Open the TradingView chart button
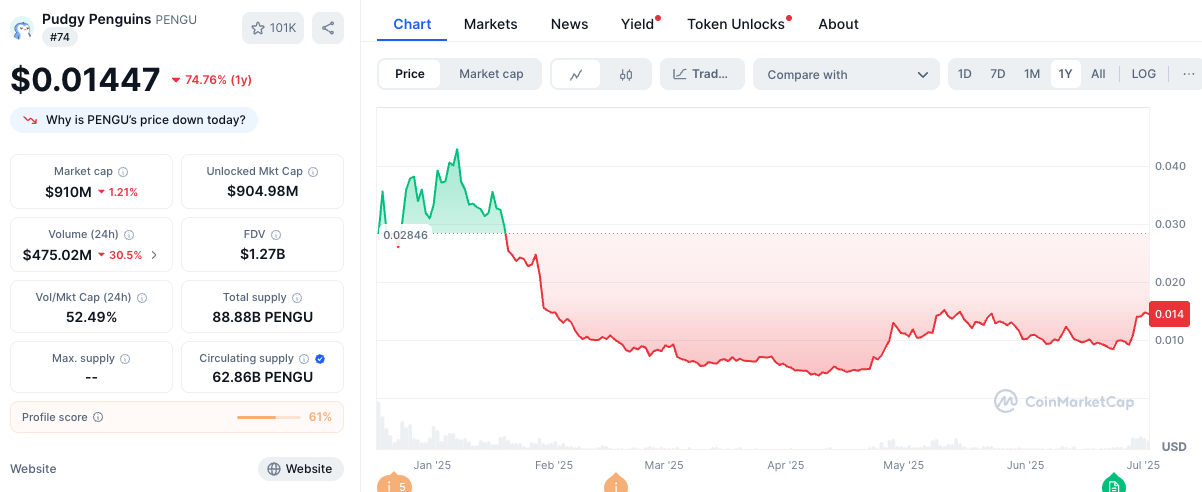The height and width of the screenshot is (492, 1202). pyautogui.click(x=702, y=74)
